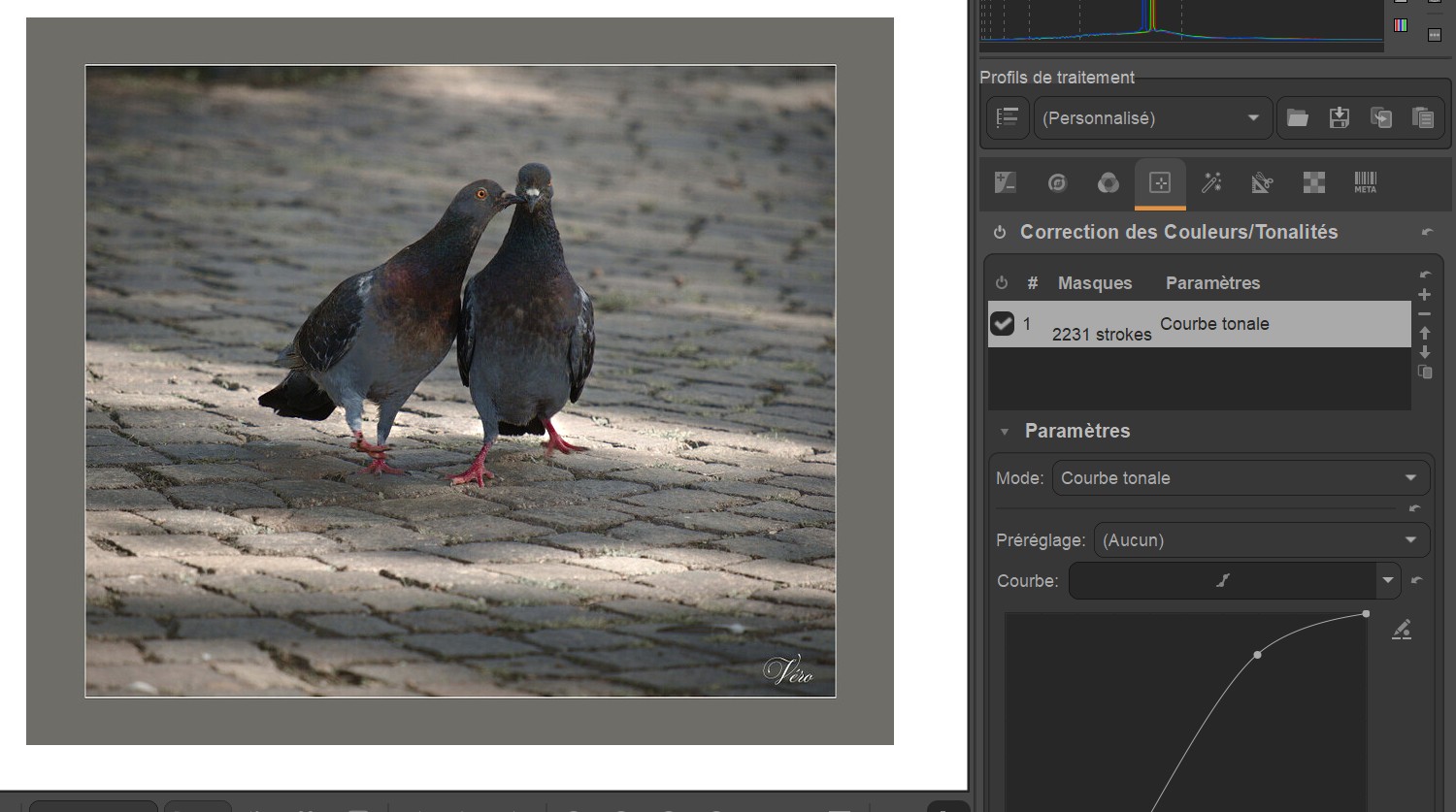The height and width of the screenshot is (812, 1456).
Task: Click the middle control point on the tone curve
Action: pos(1257,655)
